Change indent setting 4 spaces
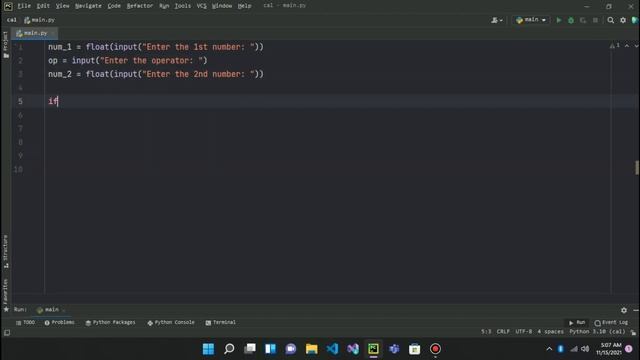Viewport: 640px width, 360px height. click(x=550, y=332)
